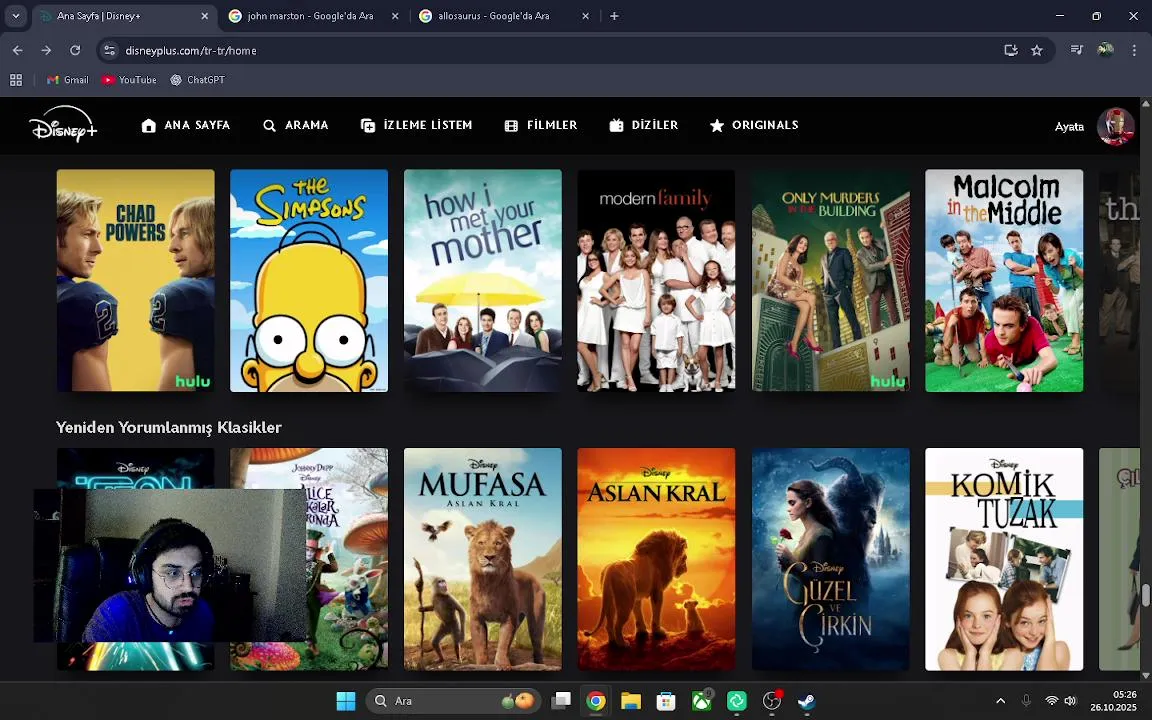Close the Ana Sayfa Disney+ tab
This screenshot has height=720, width=1152.
coord(204,16)
